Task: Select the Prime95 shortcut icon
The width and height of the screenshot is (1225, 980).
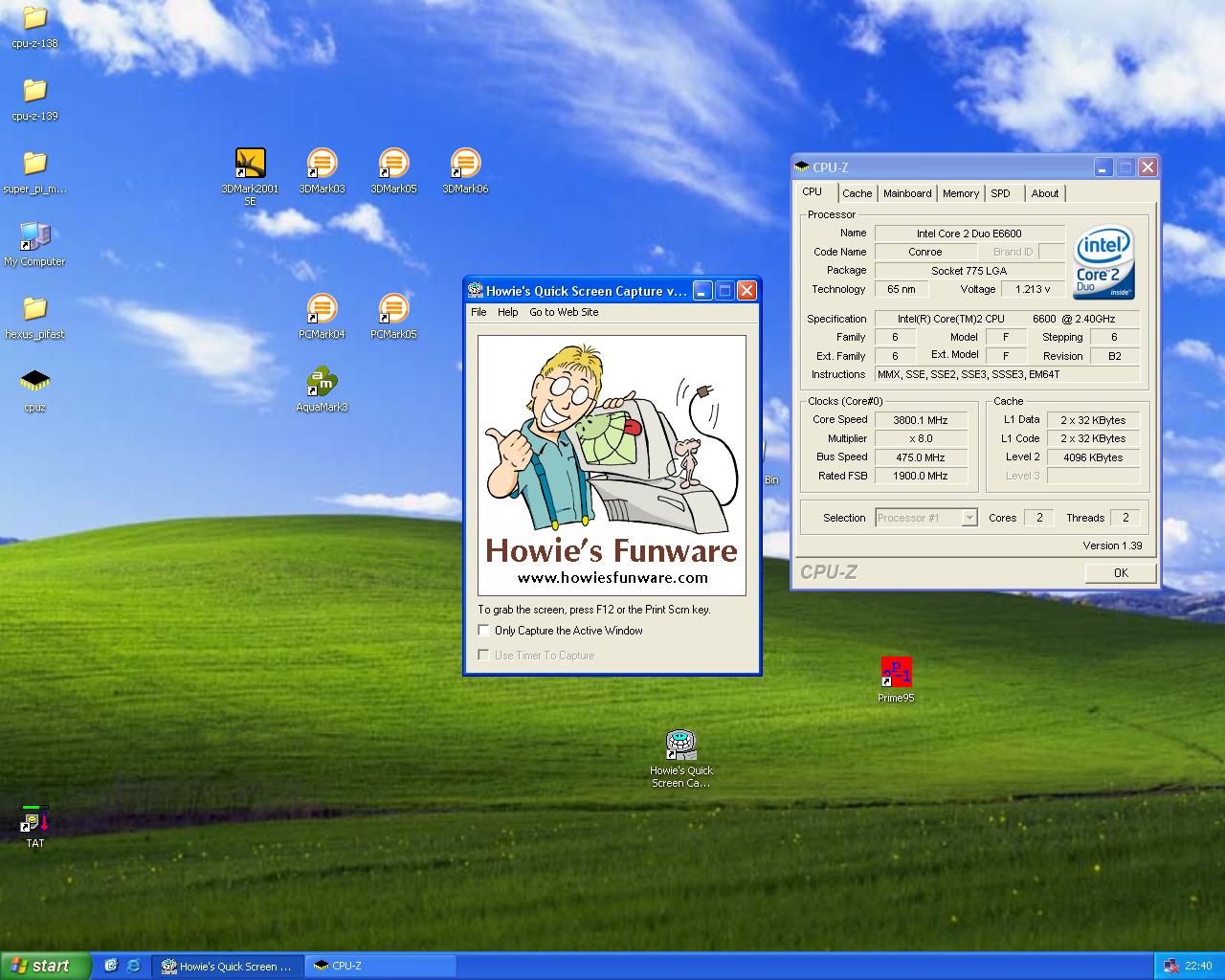Action: click(x=896, y=672)
